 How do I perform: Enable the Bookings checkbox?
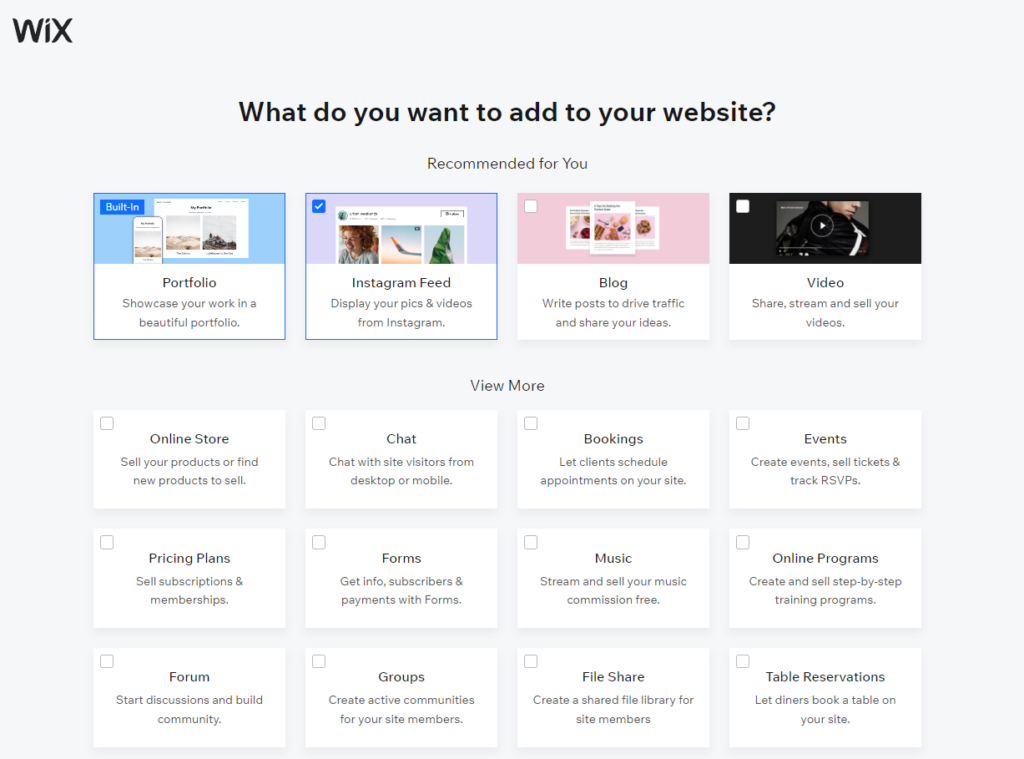pos(531,423)
